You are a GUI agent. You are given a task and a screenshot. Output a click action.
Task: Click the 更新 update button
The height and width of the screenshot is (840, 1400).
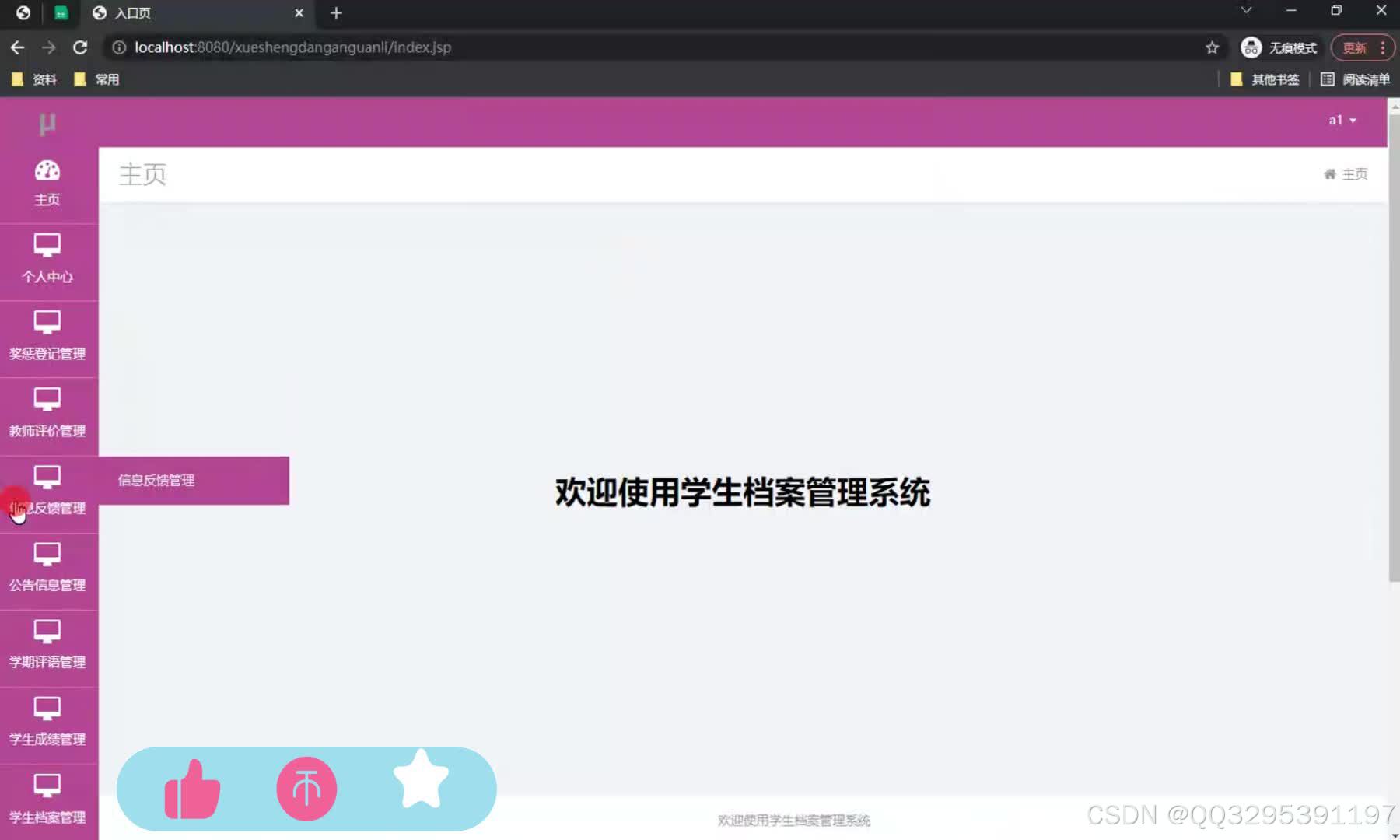click(1354, 47)
